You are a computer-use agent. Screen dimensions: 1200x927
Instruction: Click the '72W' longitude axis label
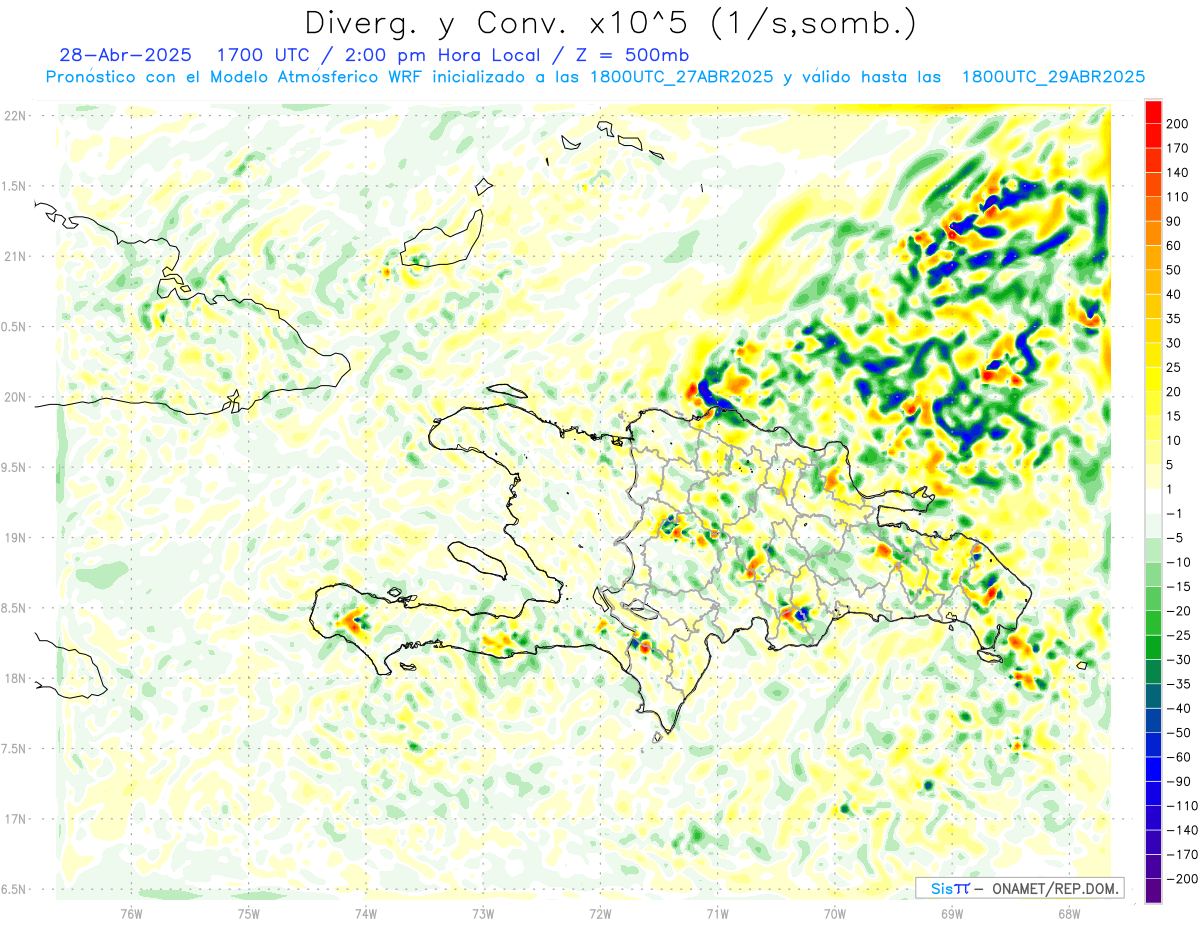tap(600, 913)
